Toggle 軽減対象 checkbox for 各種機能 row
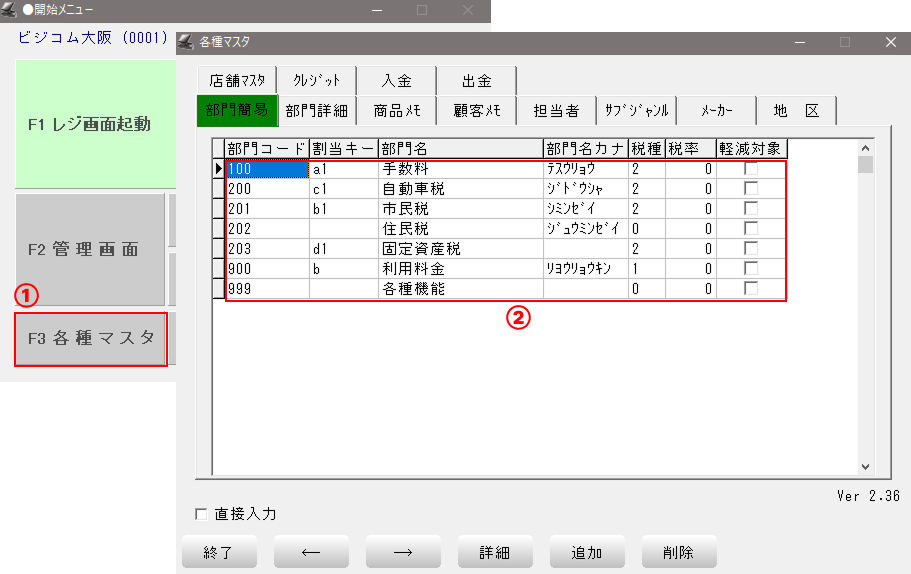The width and height of the screenshot is (911, 574). (751, 289)
